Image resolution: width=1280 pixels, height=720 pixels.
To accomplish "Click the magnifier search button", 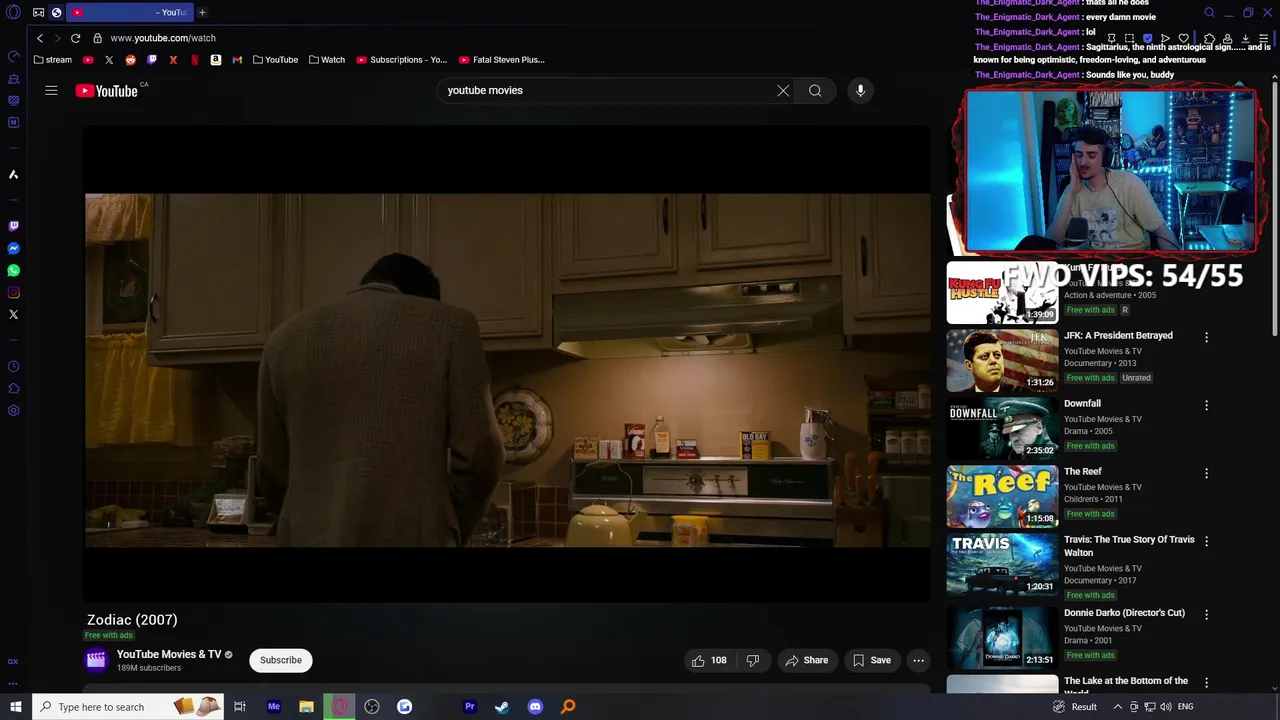I will click(815, 90).
